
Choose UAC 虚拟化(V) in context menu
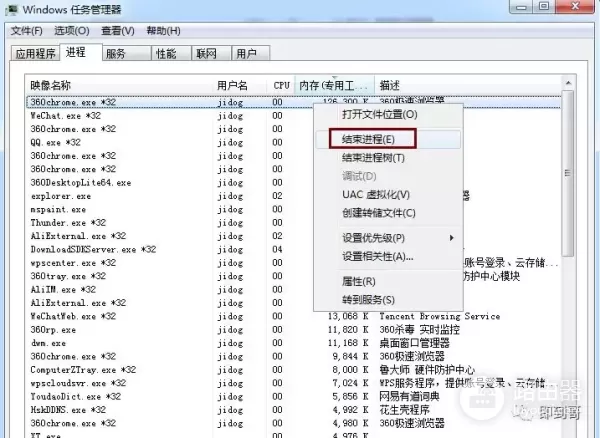point(388,194)
